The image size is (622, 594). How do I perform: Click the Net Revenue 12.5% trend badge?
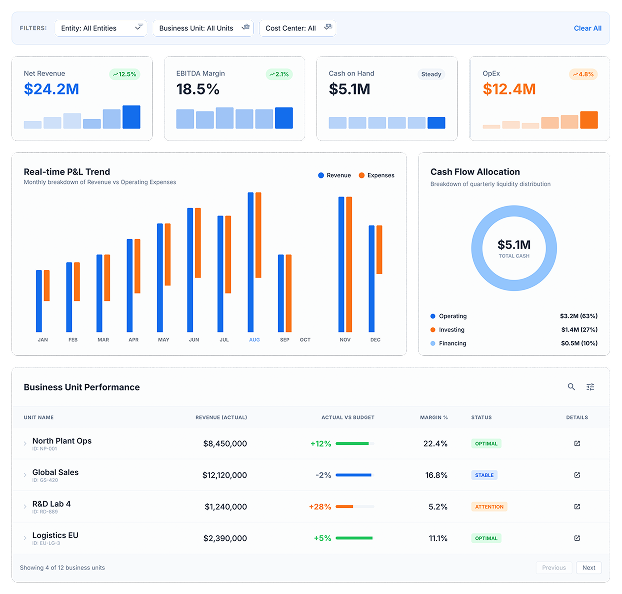click(x=125, y=74)
